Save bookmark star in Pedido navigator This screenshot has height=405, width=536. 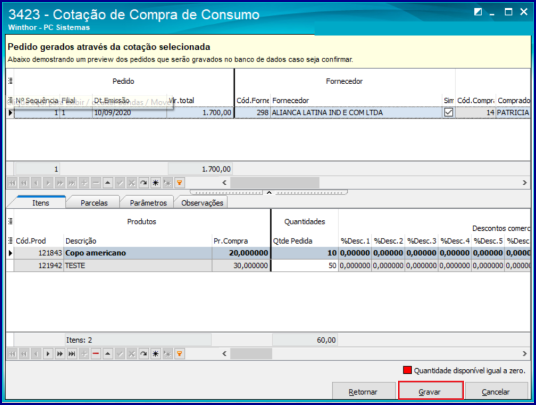point(156,183)
